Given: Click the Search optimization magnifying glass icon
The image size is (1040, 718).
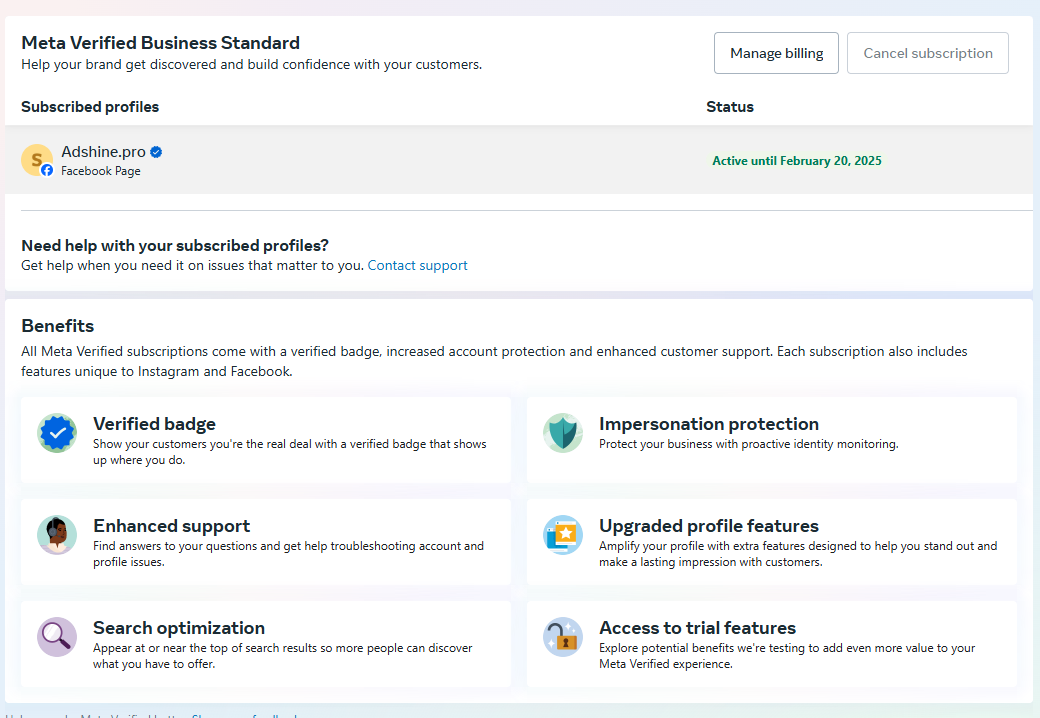Looking at the screenshot, I should [x=57, y=637].
